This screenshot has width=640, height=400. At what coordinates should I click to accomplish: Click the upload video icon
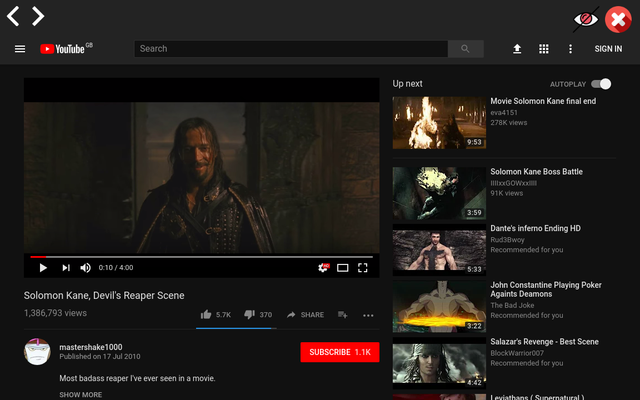tap(517, 49)
